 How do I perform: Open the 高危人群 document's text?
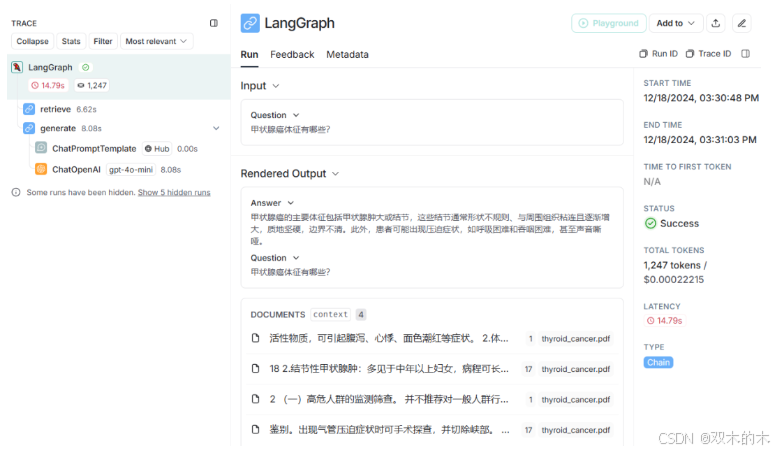389,399
